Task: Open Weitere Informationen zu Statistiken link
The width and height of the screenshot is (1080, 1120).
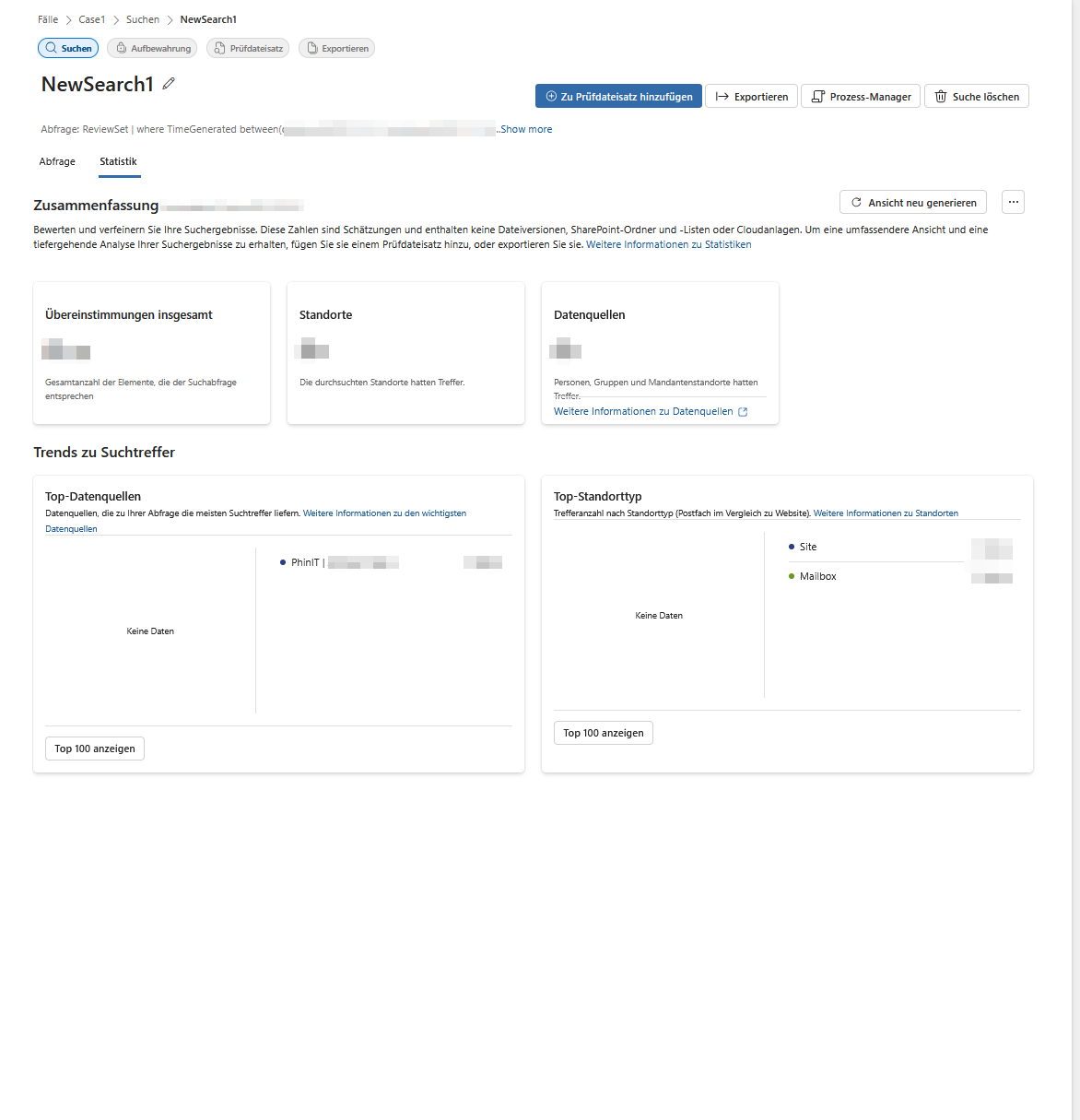Action: [668, 244]
